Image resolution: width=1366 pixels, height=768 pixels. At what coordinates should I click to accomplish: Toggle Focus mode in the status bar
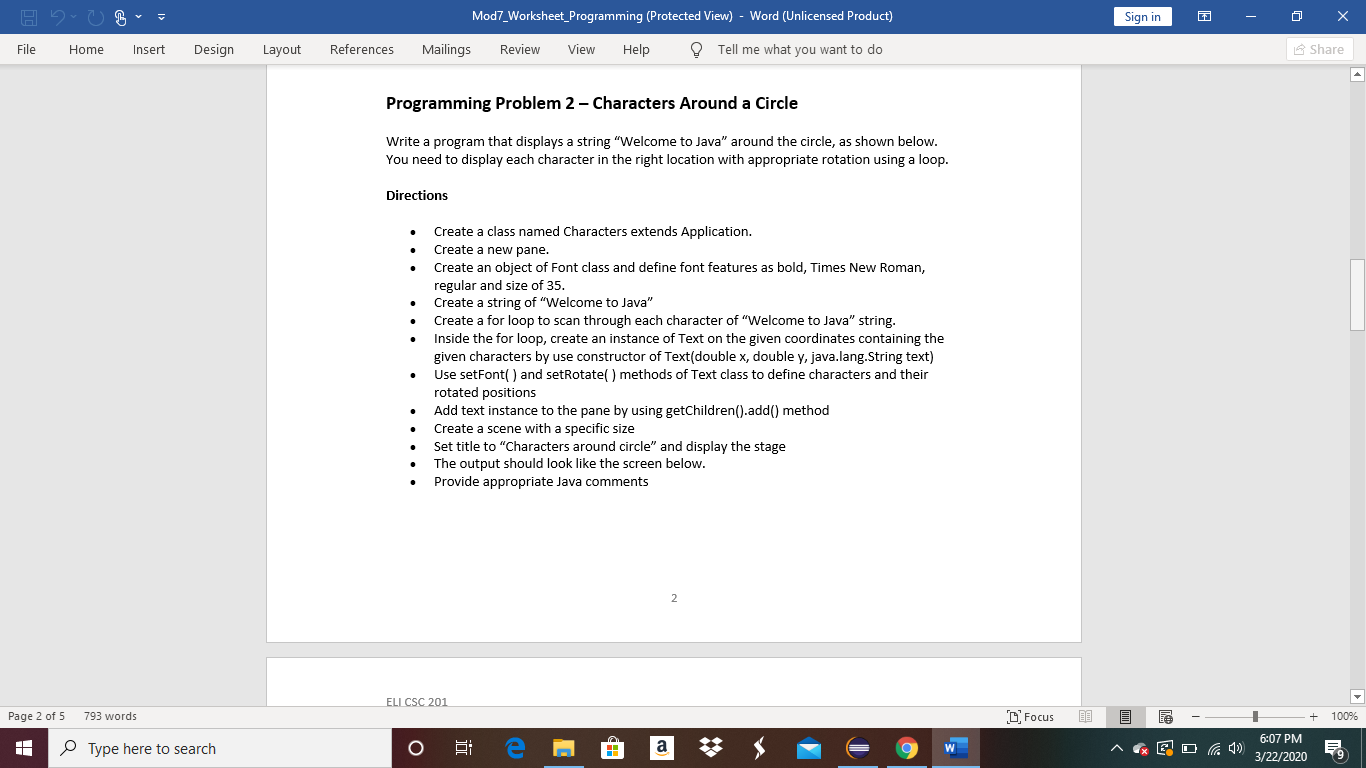[1029, 716]
